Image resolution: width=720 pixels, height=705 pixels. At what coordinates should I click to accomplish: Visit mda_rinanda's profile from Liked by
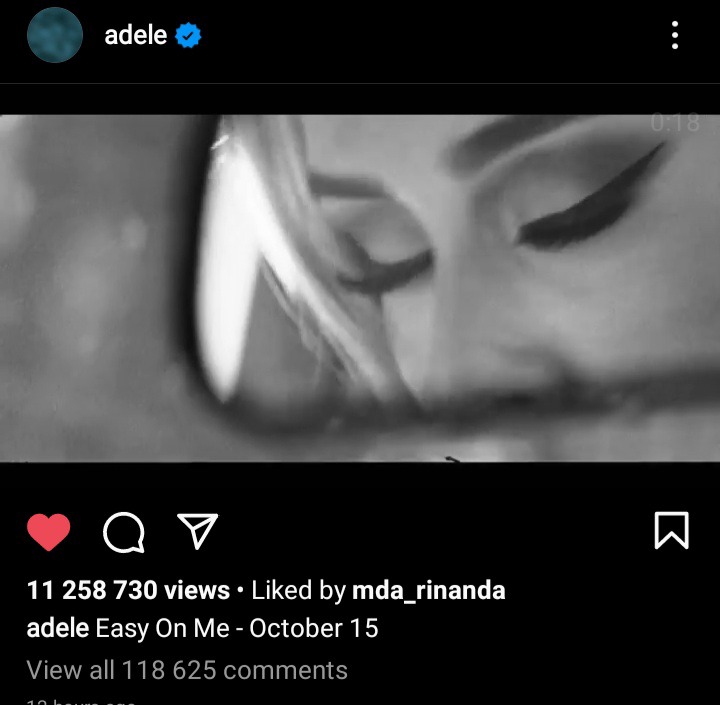pyautogui.click(x=428, y=590)
